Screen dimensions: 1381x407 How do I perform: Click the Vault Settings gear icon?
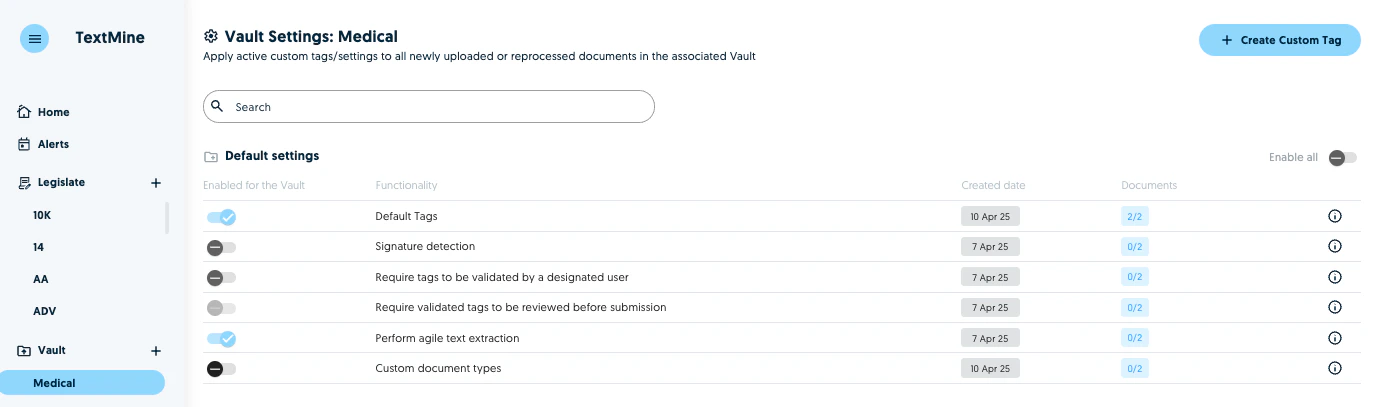[211, 37]
